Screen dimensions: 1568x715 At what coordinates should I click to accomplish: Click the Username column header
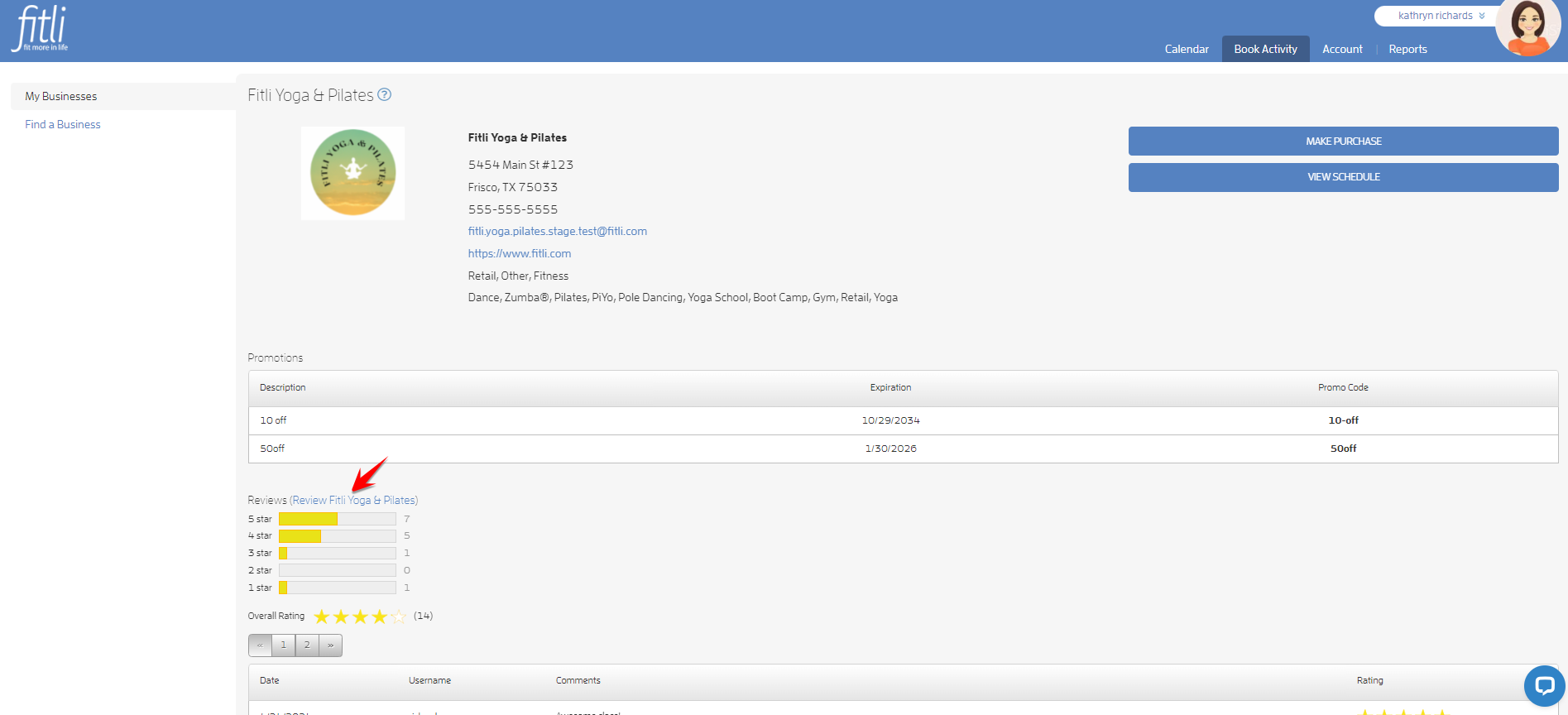[429, 680]
